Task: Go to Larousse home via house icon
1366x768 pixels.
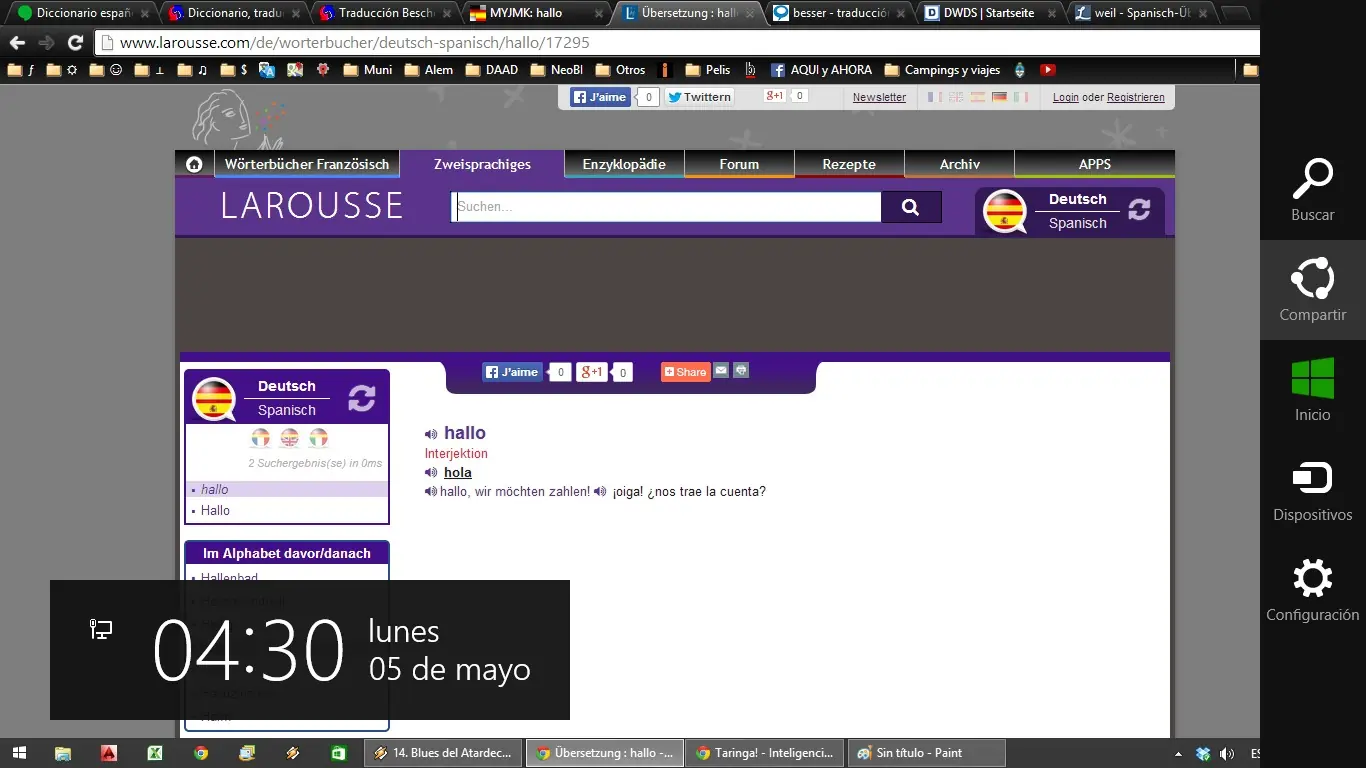Action: pos(194,165)
